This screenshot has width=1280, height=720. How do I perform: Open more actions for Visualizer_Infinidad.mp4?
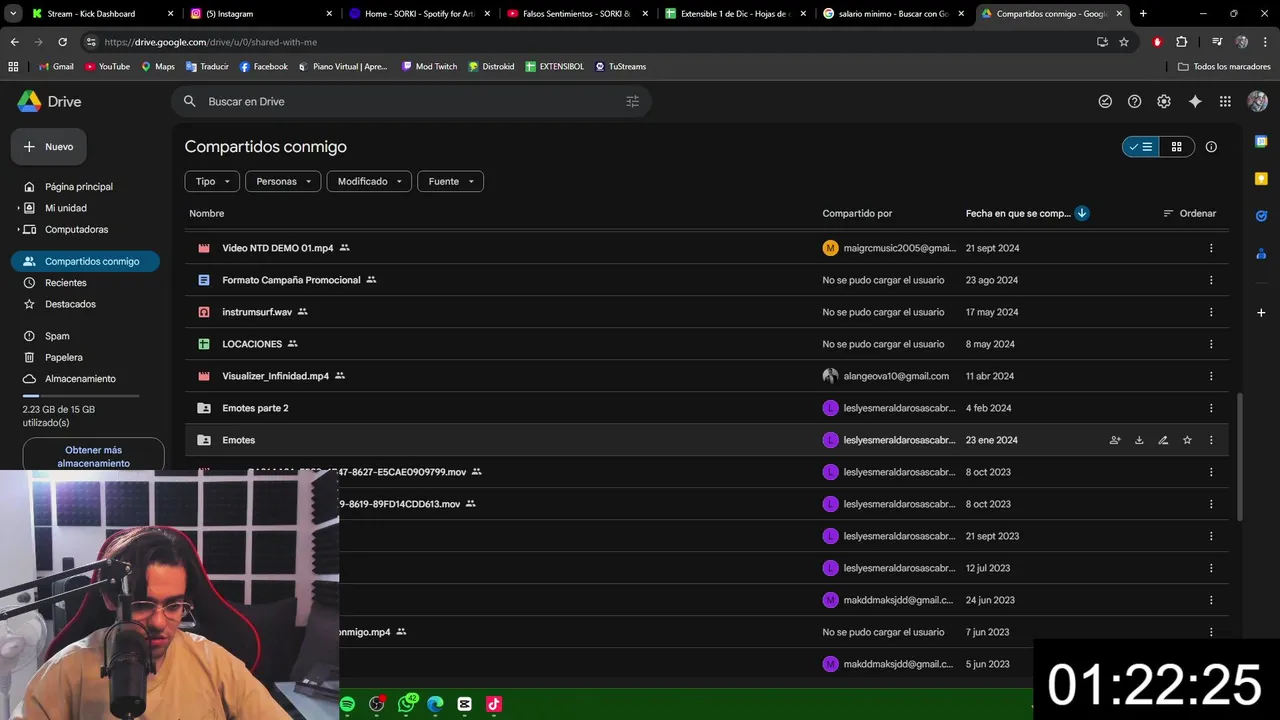coord(1211,376)
